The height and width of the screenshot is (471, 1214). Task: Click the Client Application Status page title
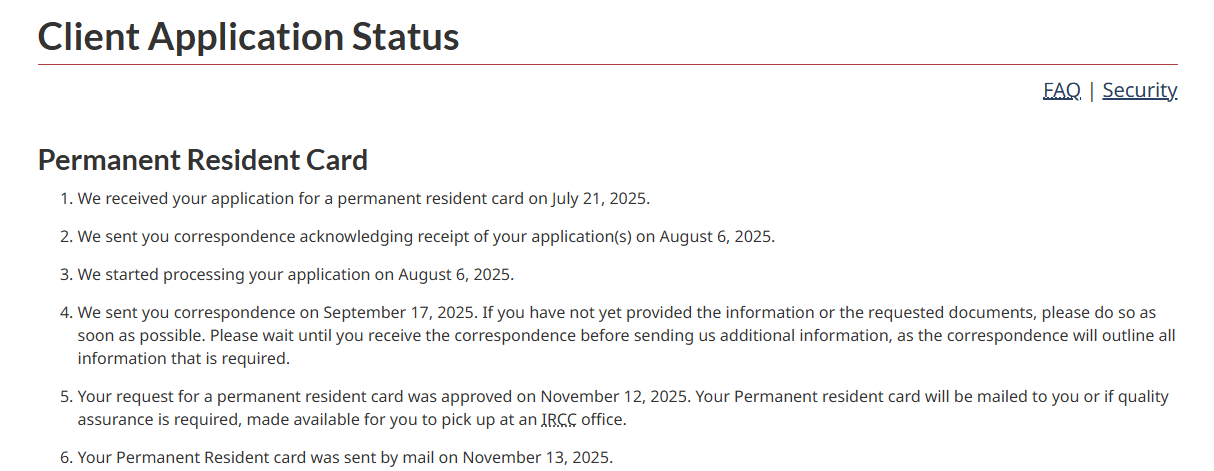coord(248,37)
